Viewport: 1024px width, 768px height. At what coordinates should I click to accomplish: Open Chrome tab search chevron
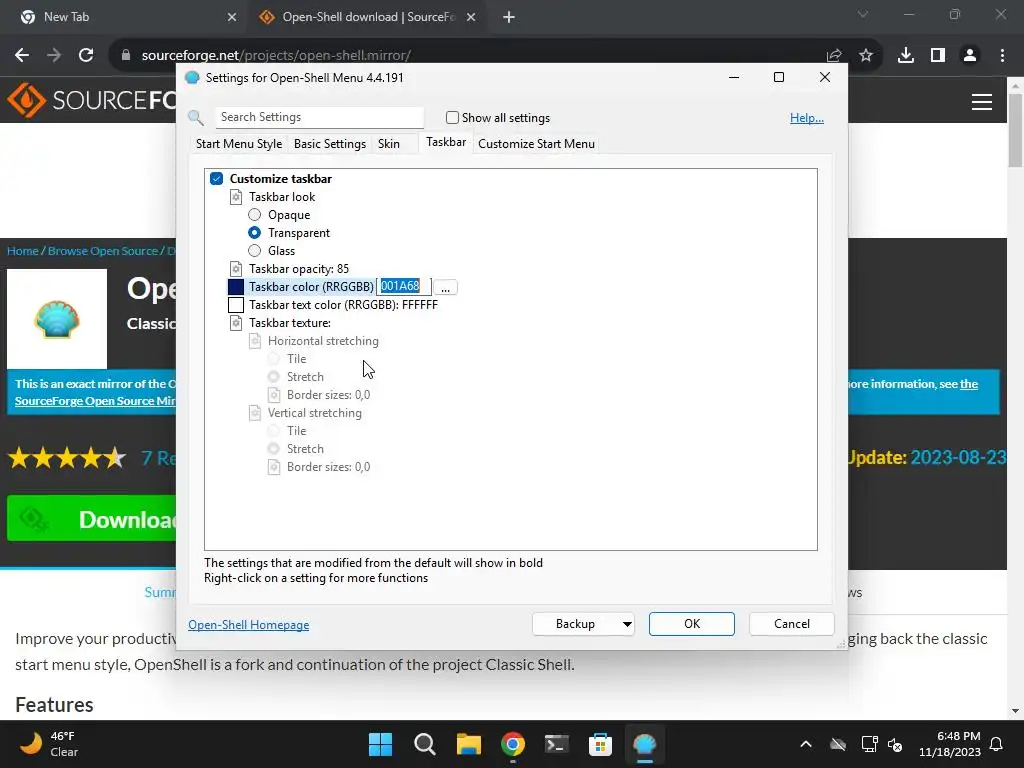pyautogui.click(x=863, y=14)
